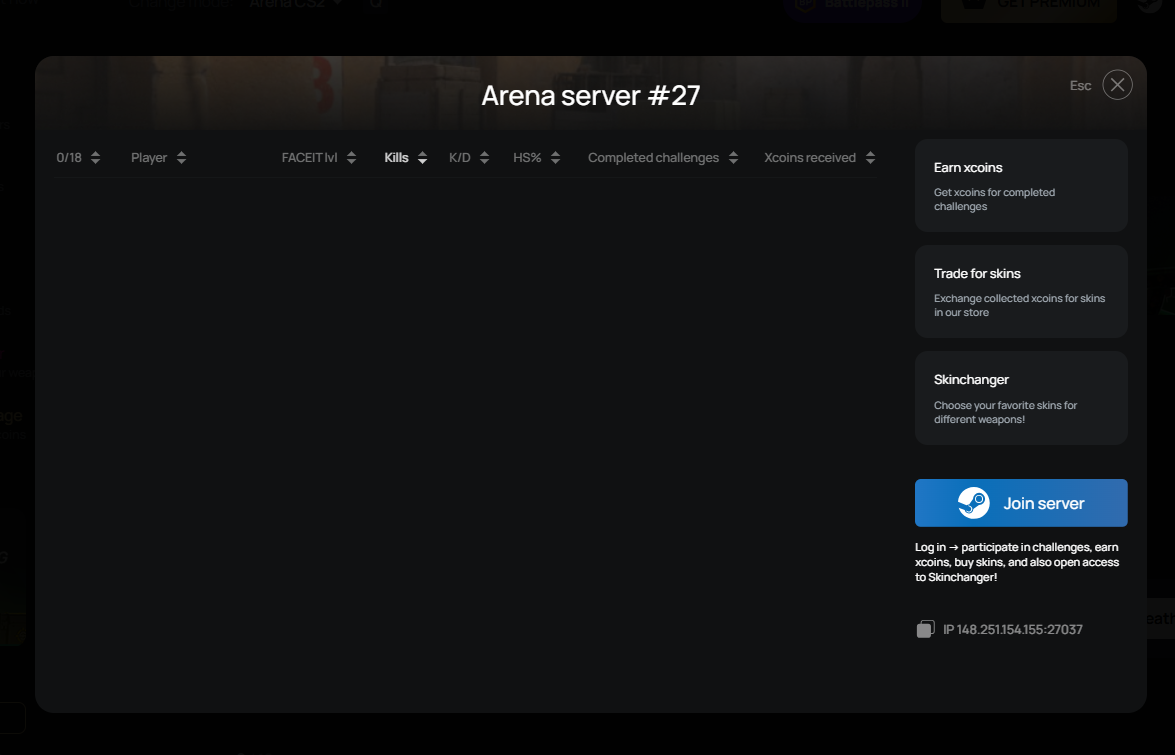Click sort arrows beside Completed challenges
1175x755 pixels.
(733, 158)
